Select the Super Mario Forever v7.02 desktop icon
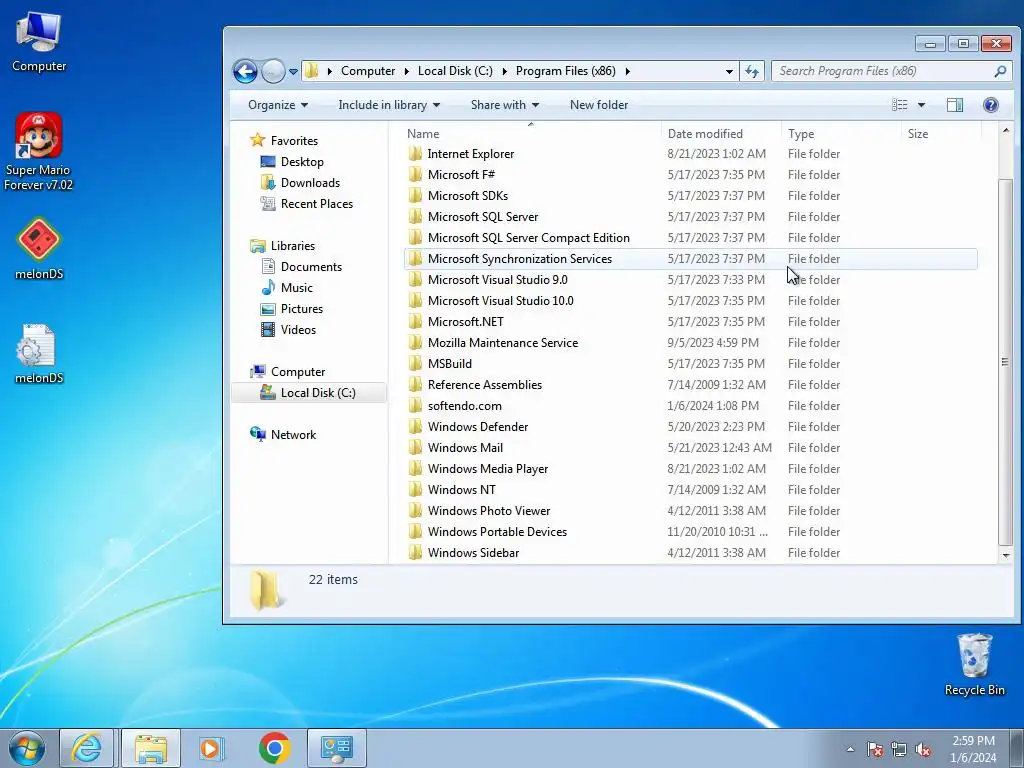 pyautogui.click(x=38, y=152)
